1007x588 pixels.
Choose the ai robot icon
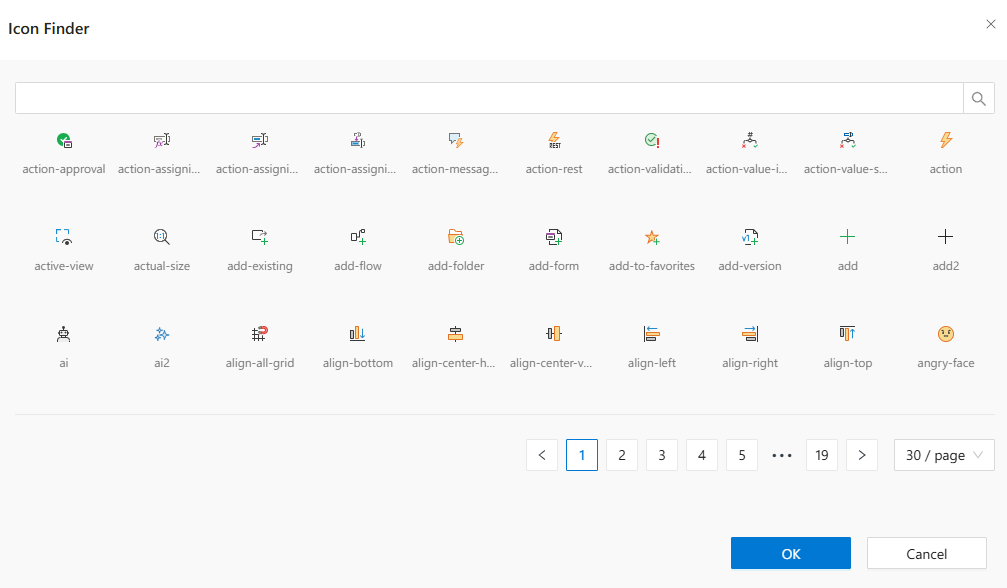[64, 334]
